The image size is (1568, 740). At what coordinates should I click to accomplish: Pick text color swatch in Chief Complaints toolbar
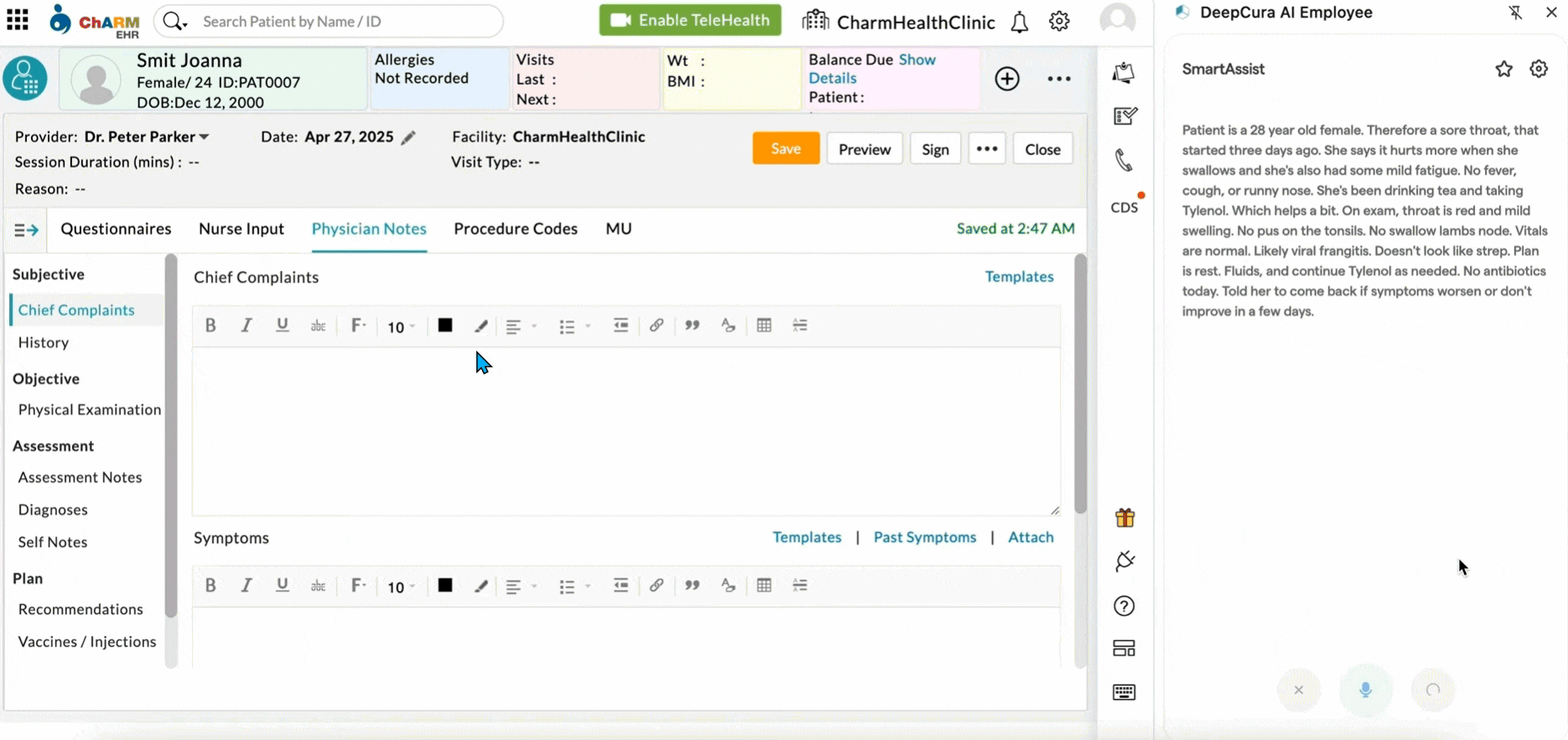pyautogui.click(x=445, y=326)
